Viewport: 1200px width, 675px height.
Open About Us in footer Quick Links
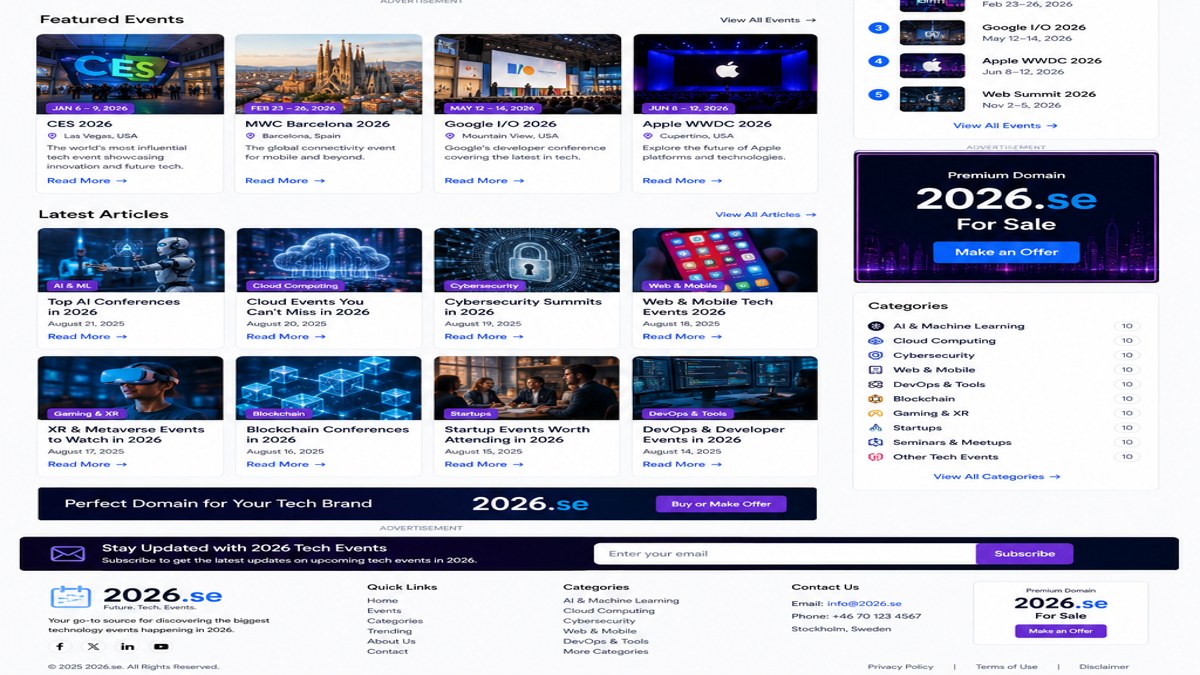(x=391, y=642)
